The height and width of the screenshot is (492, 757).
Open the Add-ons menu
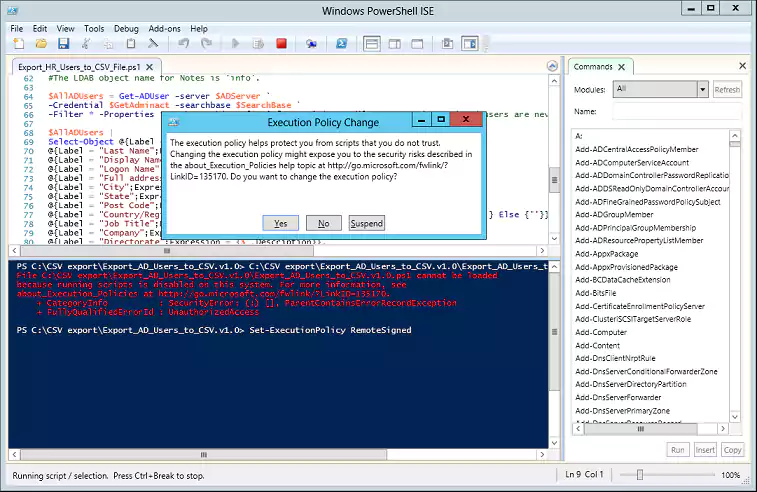click(x=162, y=29)
